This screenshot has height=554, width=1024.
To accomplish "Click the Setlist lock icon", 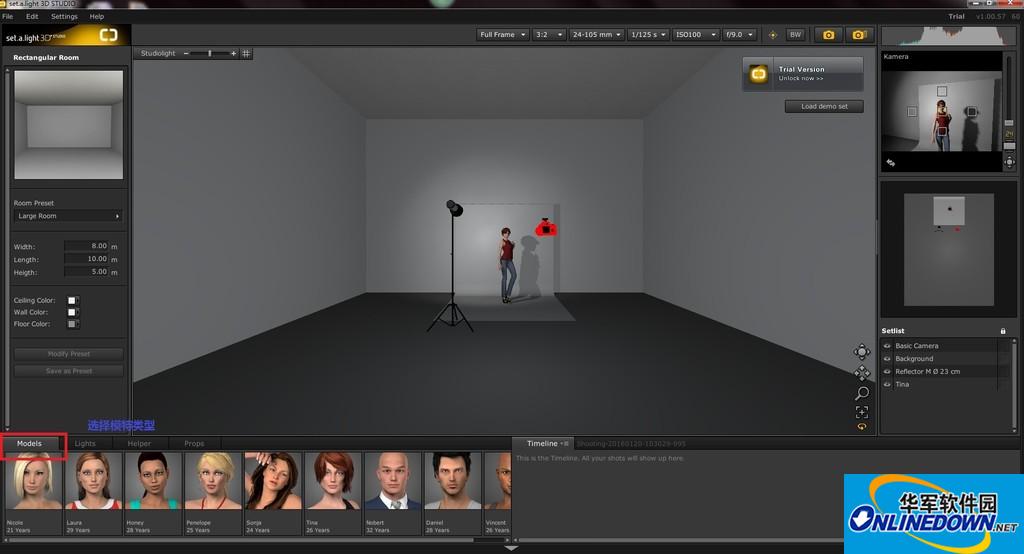I will pos(1003,331).
